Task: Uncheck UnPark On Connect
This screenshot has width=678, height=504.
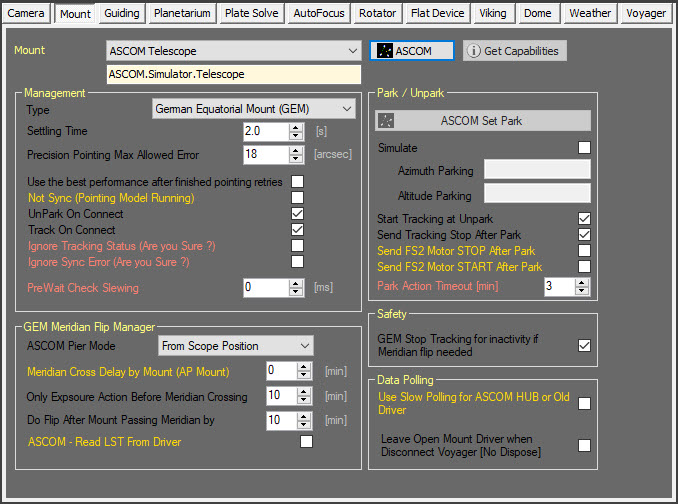Action: pos(297,214)
